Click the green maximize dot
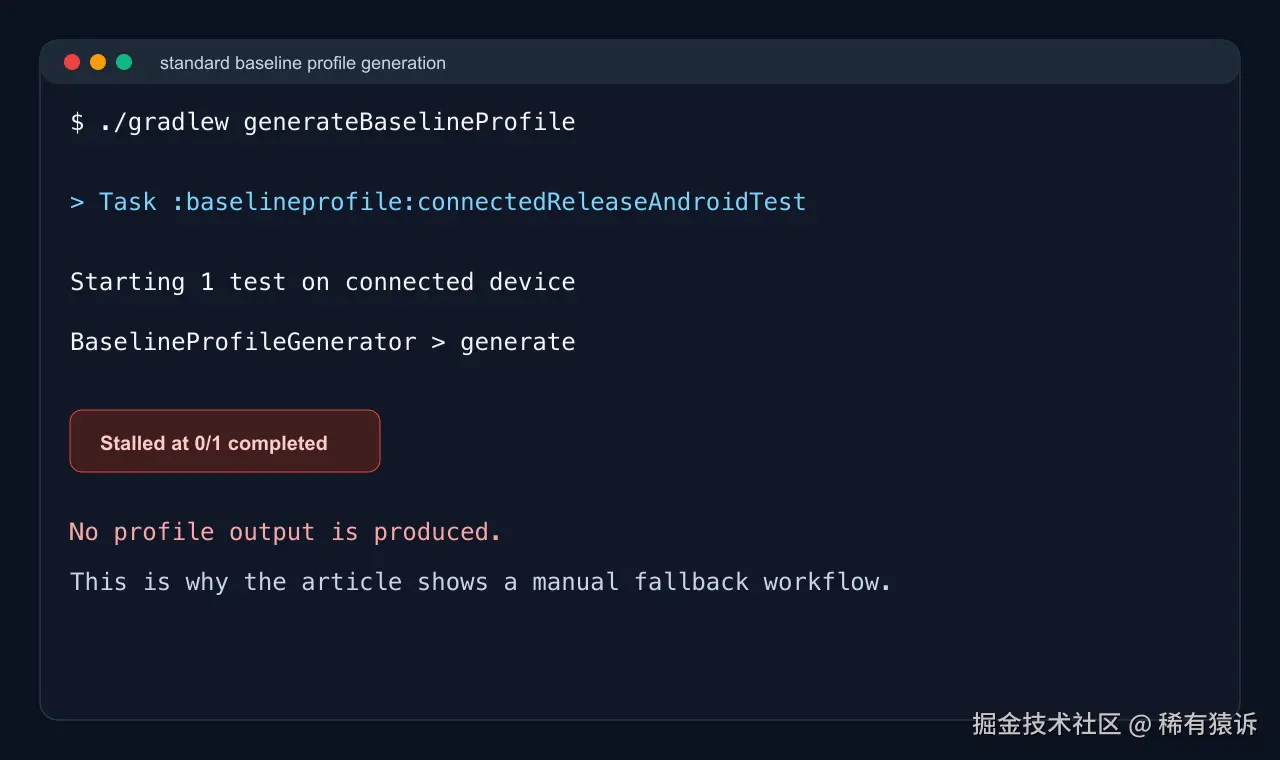 [124, 62]
